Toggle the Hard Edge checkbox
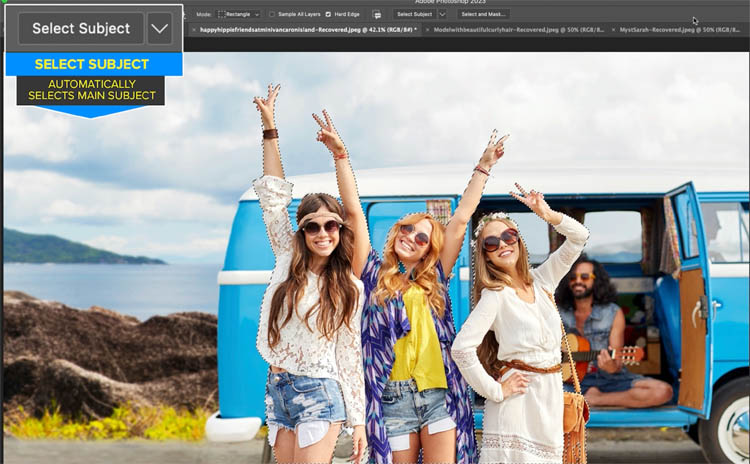 328,14
